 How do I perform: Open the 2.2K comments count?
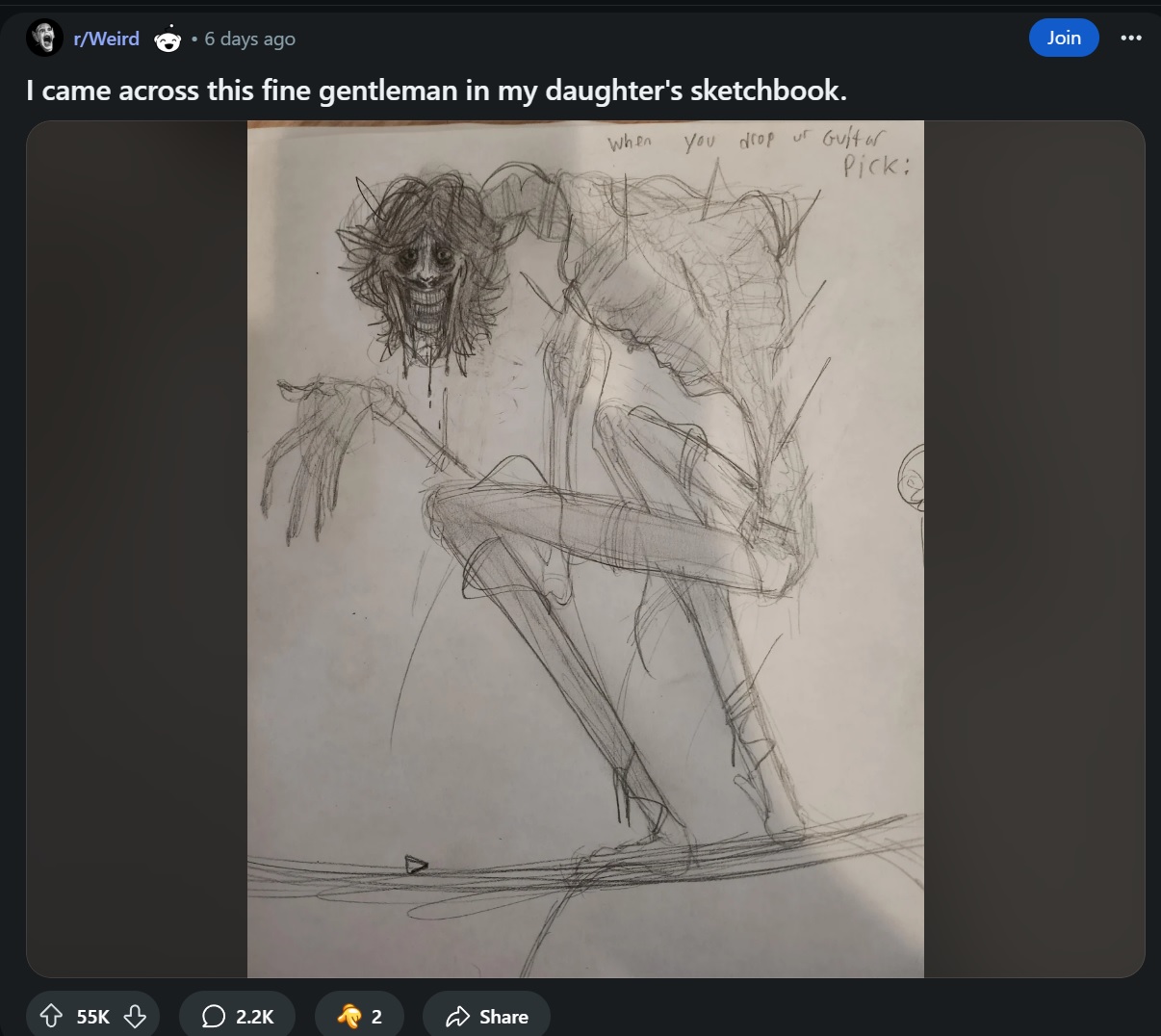point(255,1017)
